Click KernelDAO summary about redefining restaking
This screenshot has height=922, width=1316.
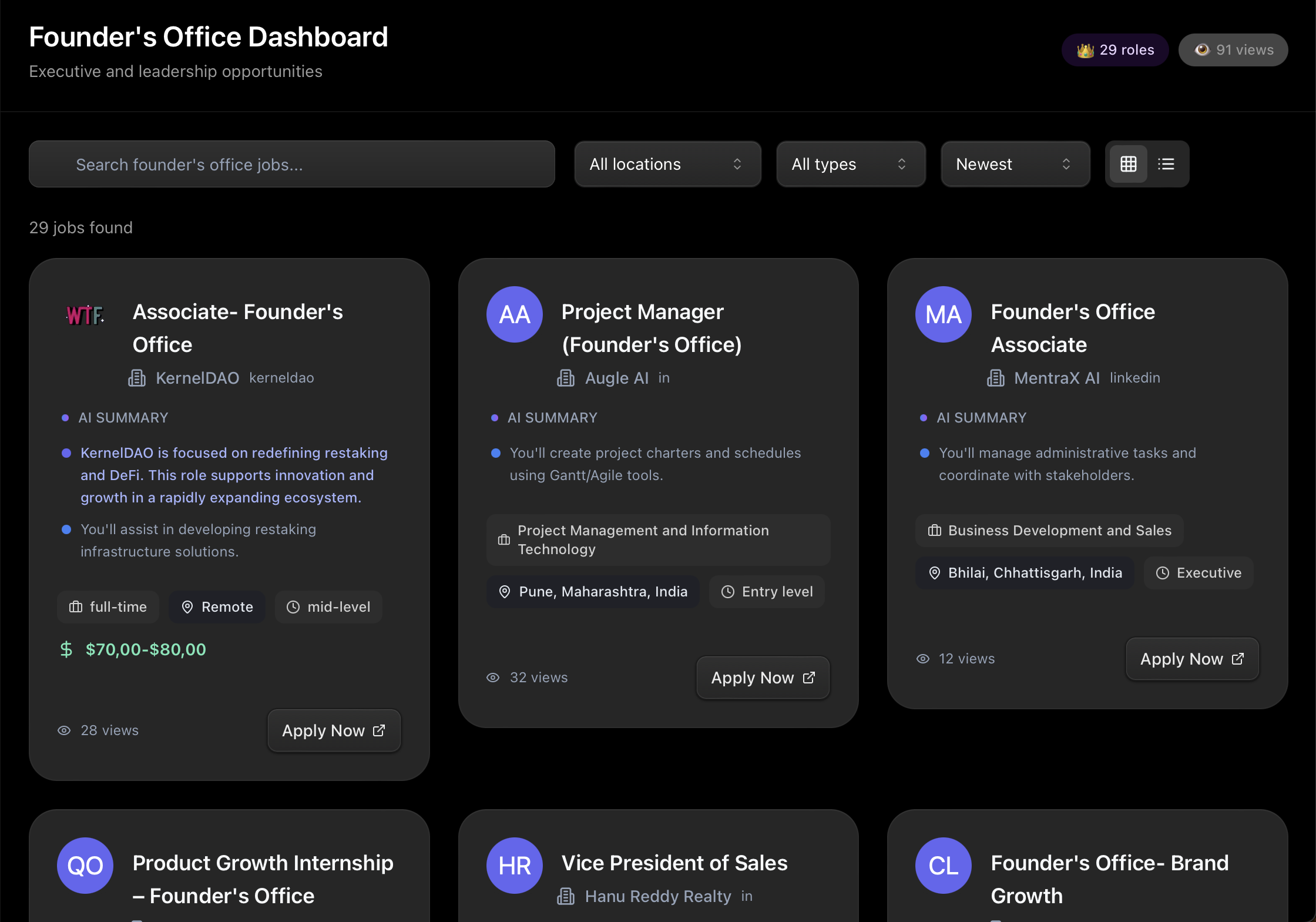[x=234, y=475]
